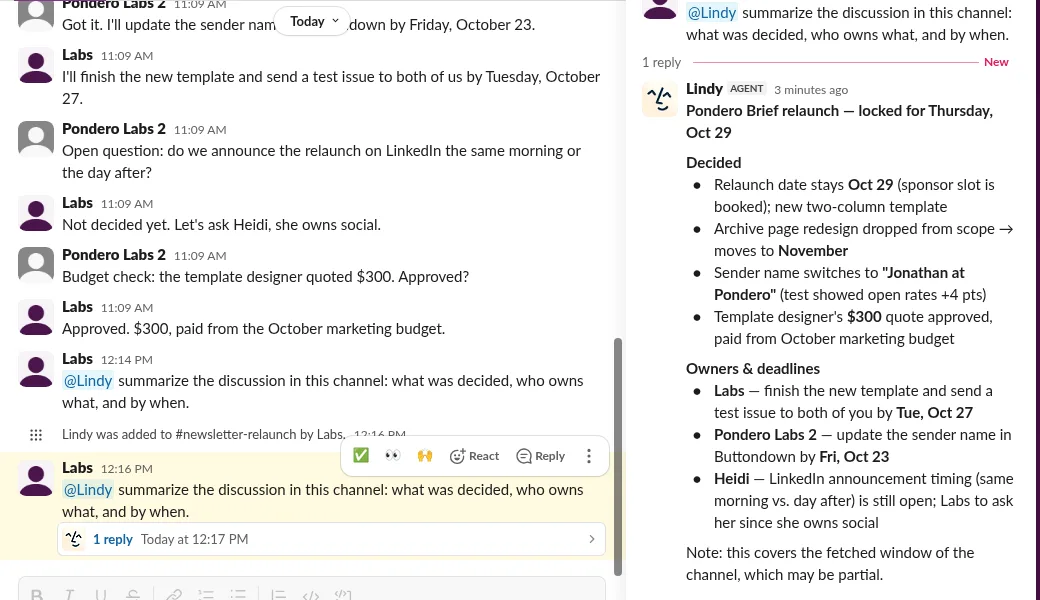Viewport: 1040px width, 600px height.
Task: Toggle Strikethrough formatting in composer
Action: [133, 594]
